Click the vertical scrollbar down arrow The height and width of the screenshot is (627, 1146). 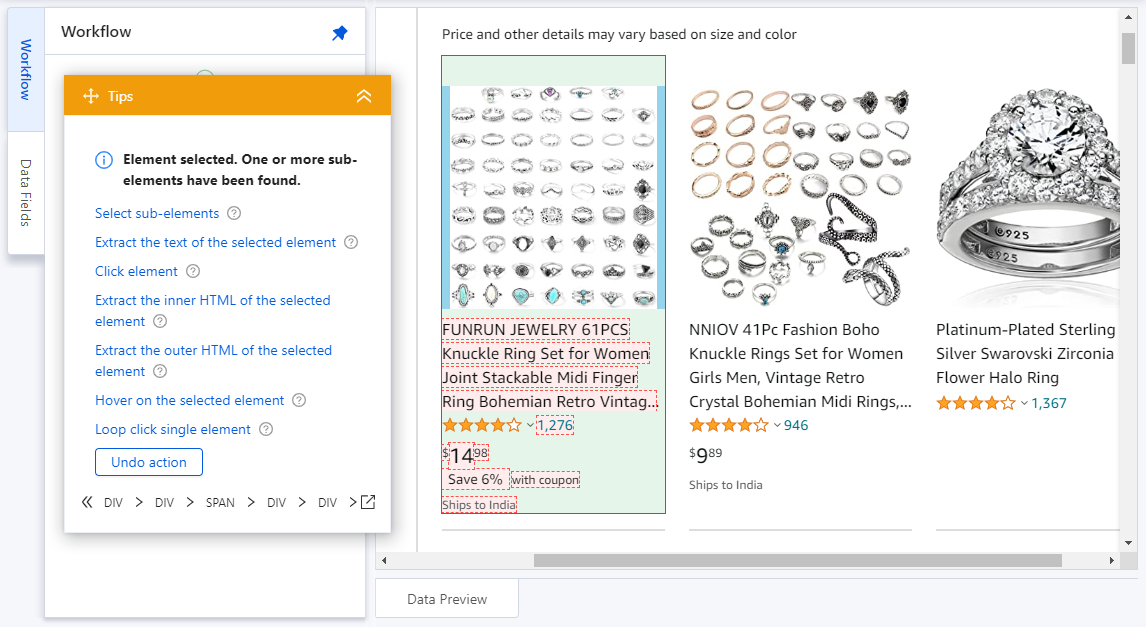[x=1128, y=543]
